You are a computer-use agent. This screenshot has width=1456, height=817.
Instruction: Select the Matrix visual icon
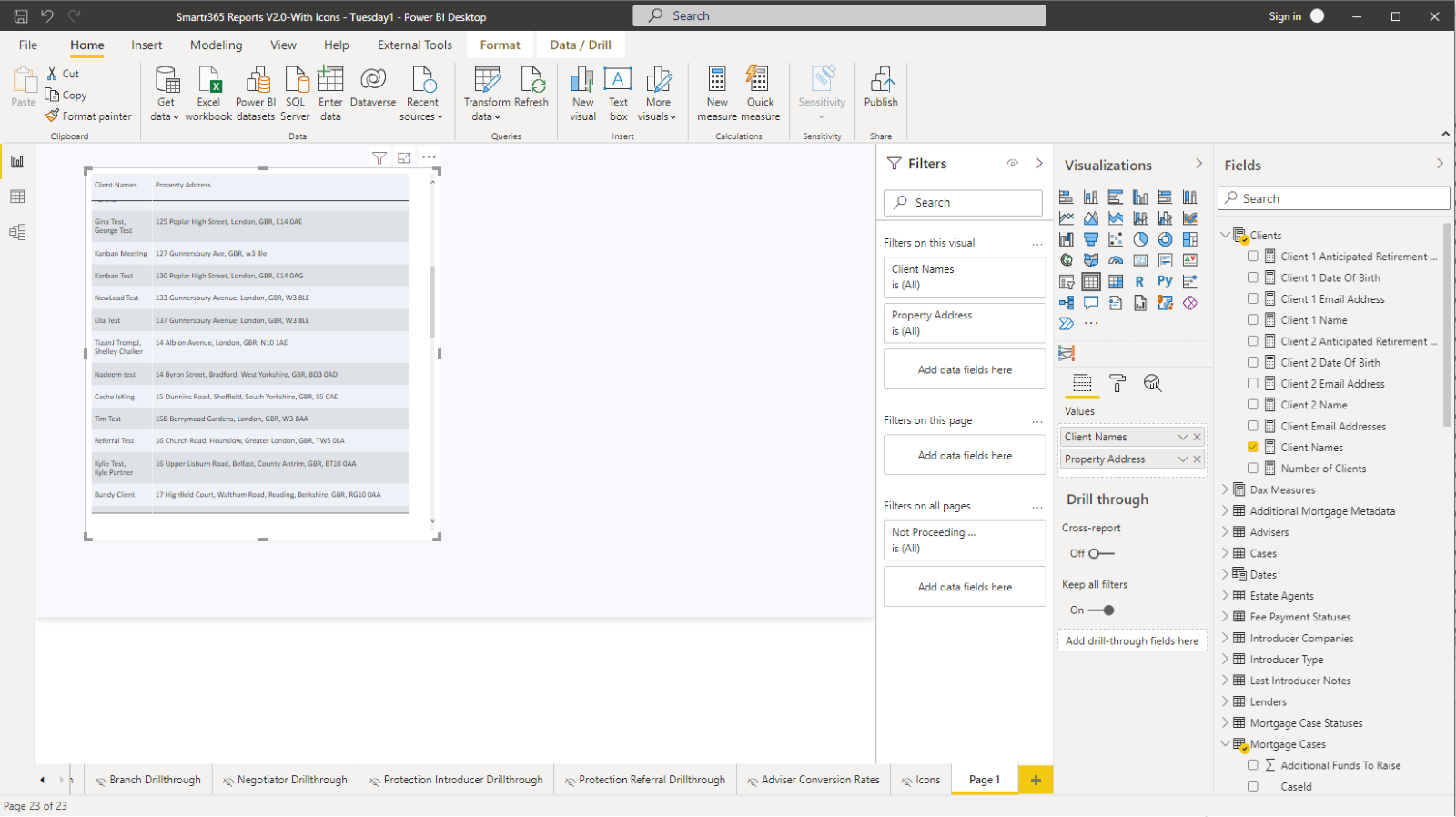(x=1116, y=282)
